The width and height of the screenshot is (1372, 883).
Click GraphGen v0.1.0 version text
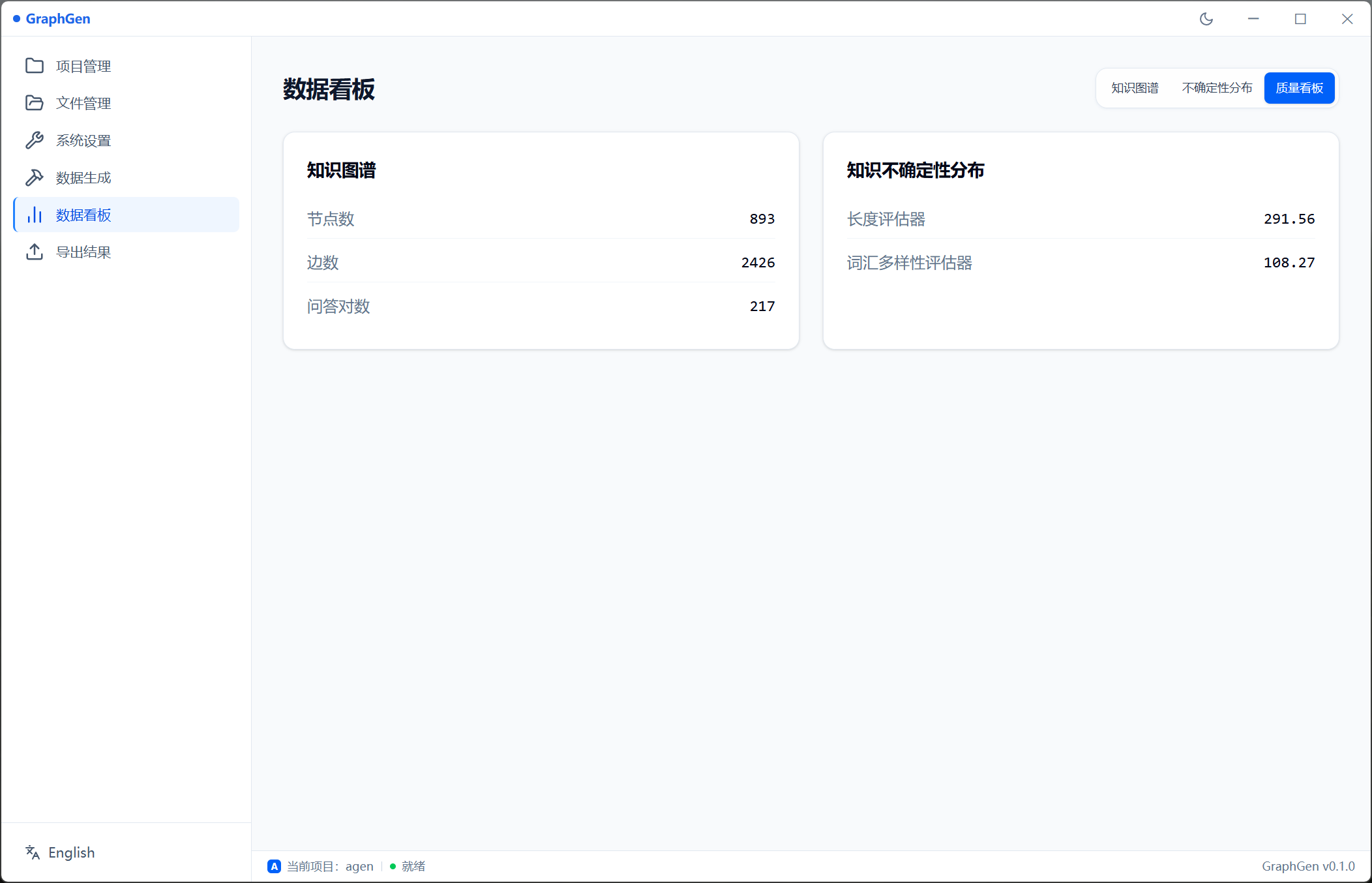click(1308, 866)
